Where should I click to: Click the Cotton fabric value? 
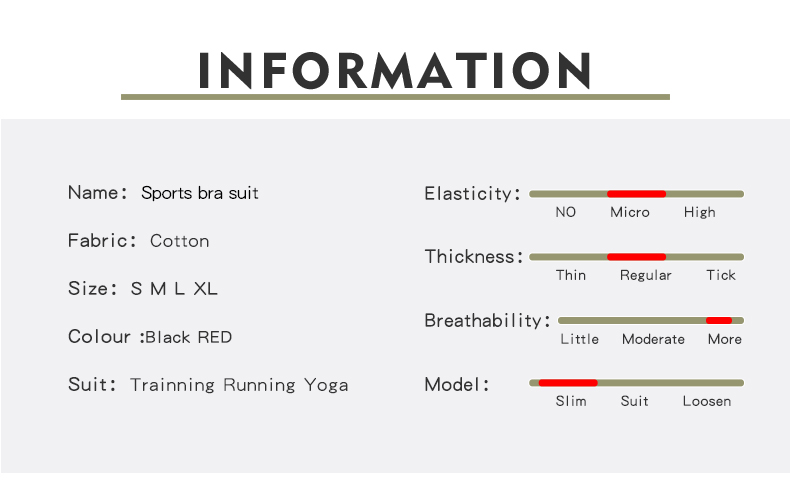179,241
